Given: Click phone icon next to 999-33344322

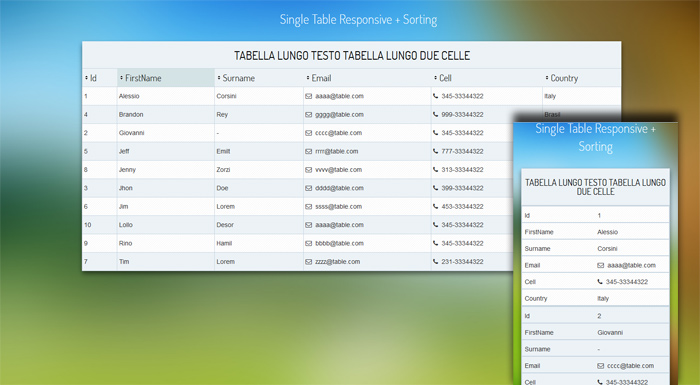Looking at the screenshot, I should click(435, 115).
